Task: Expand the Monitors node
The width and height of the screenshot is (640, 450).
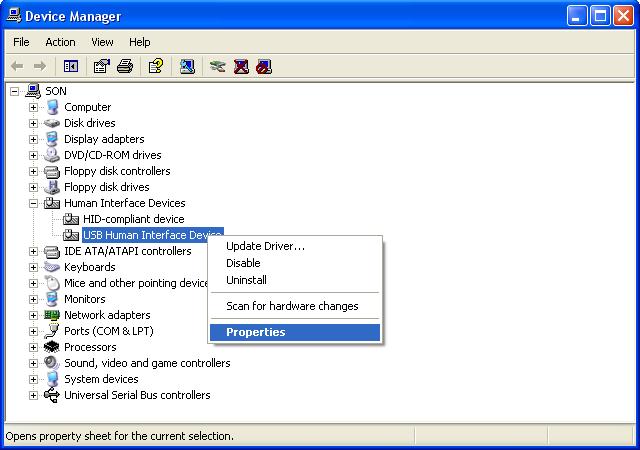Action: tap(33, 299)
